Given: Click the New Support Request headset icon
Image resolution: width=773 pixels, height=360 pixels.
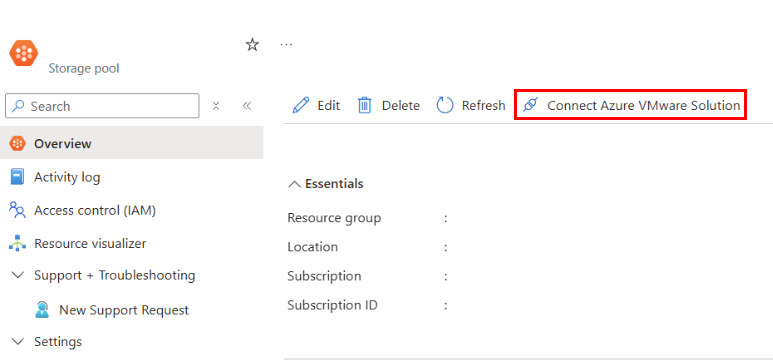Looking at the screenshot, I should (42, 310).
